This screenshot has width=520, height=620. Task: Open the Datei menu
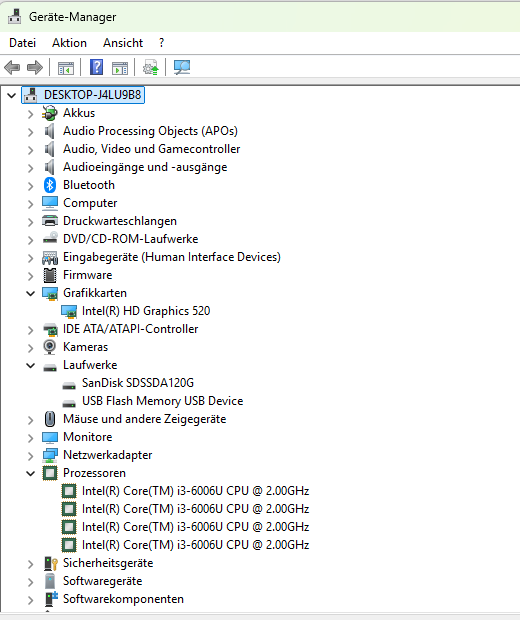coord(23,43)
